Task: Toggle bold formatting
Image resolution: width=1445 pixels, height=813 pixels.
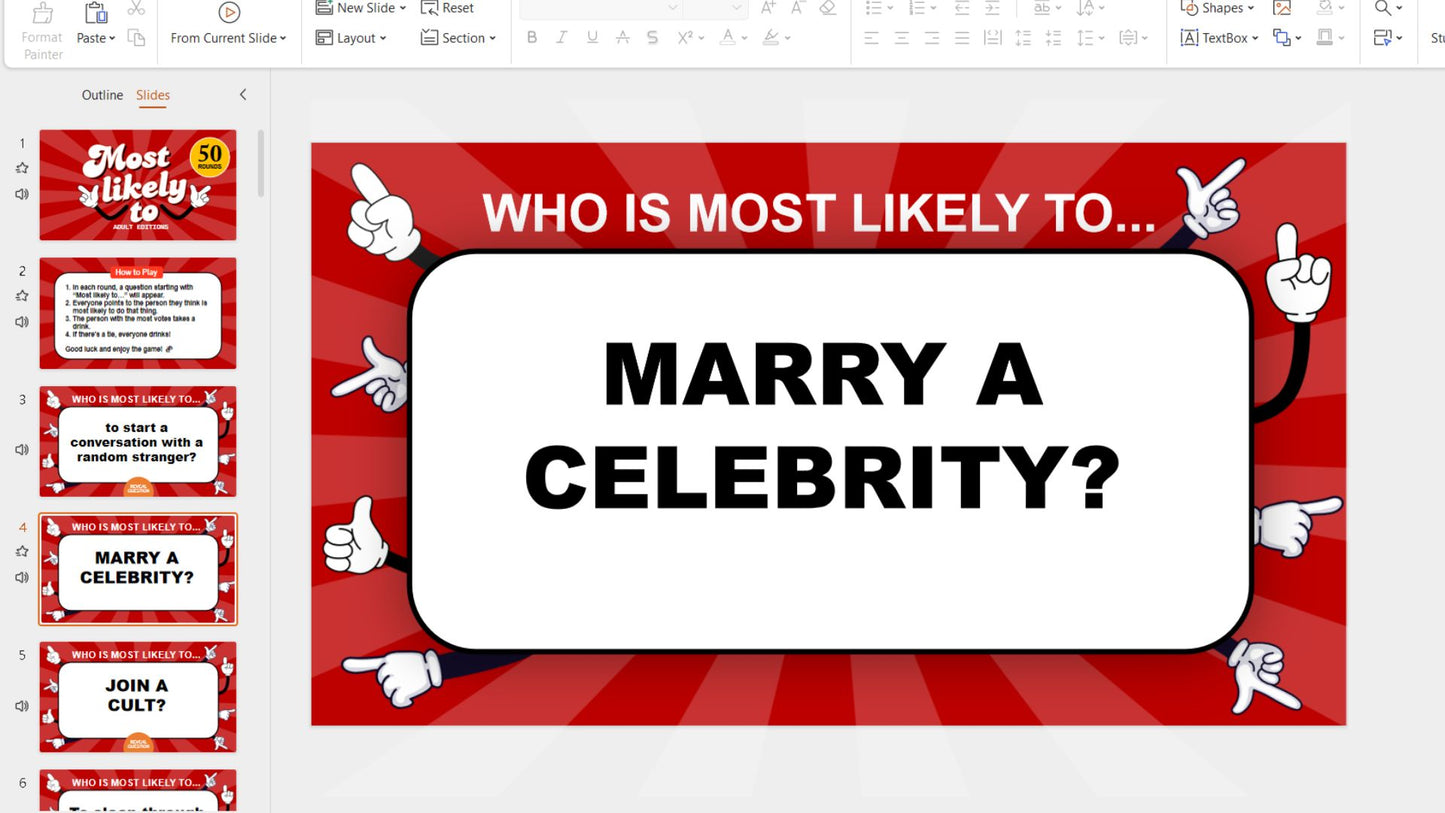Action: click(x=532, y=37)
